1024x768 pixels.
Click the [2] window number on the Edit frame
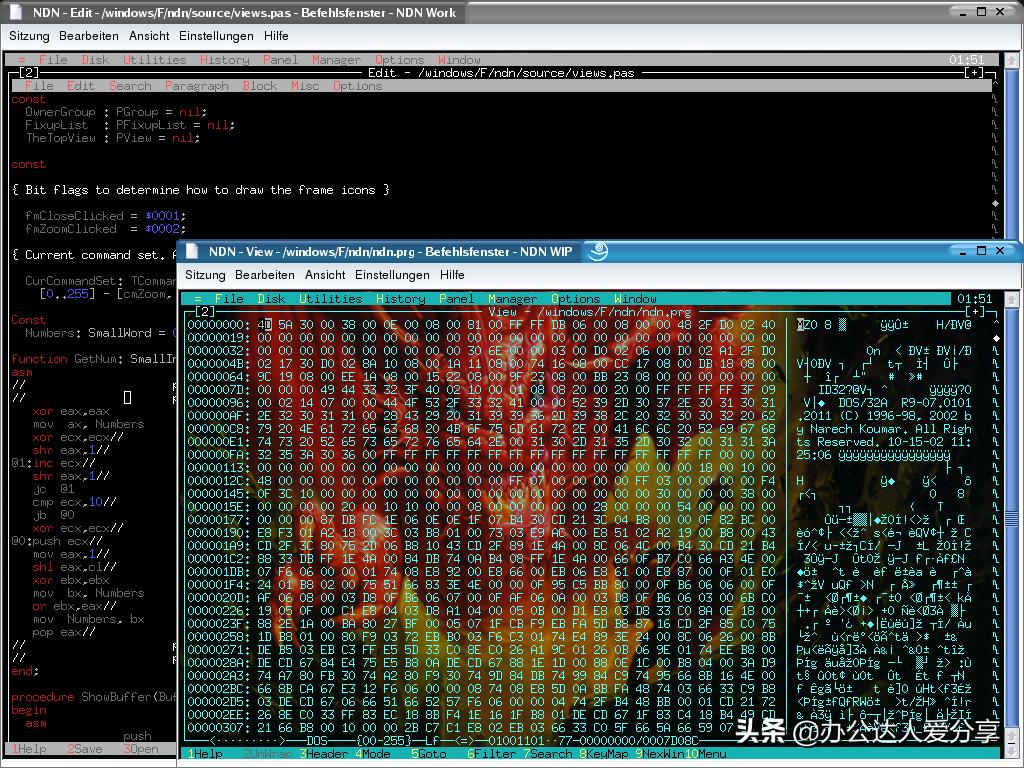(x=29, y=73)
